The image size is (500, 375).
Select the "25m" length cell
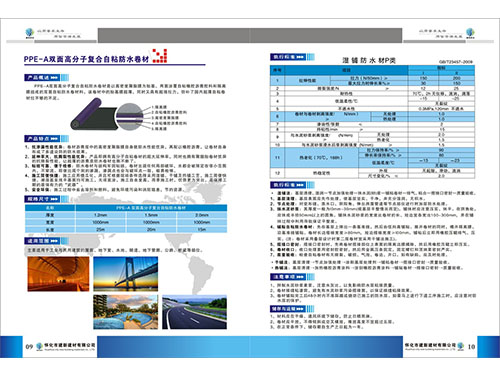click(101, 229)
